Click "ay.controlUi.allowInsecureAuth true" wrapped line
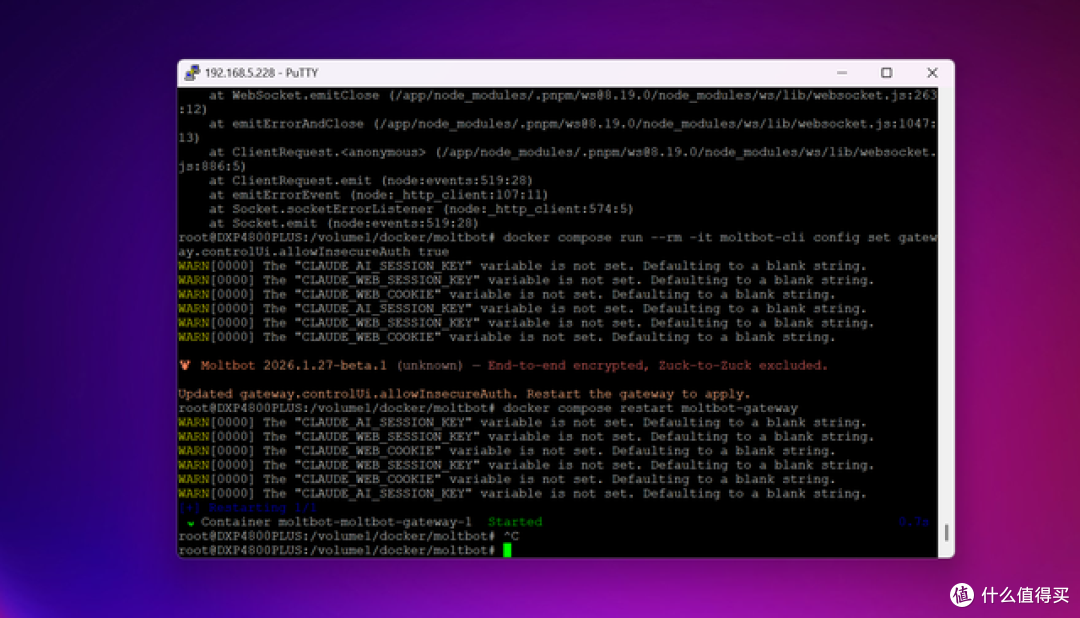The image size is (1080, 618). [313, 251]
